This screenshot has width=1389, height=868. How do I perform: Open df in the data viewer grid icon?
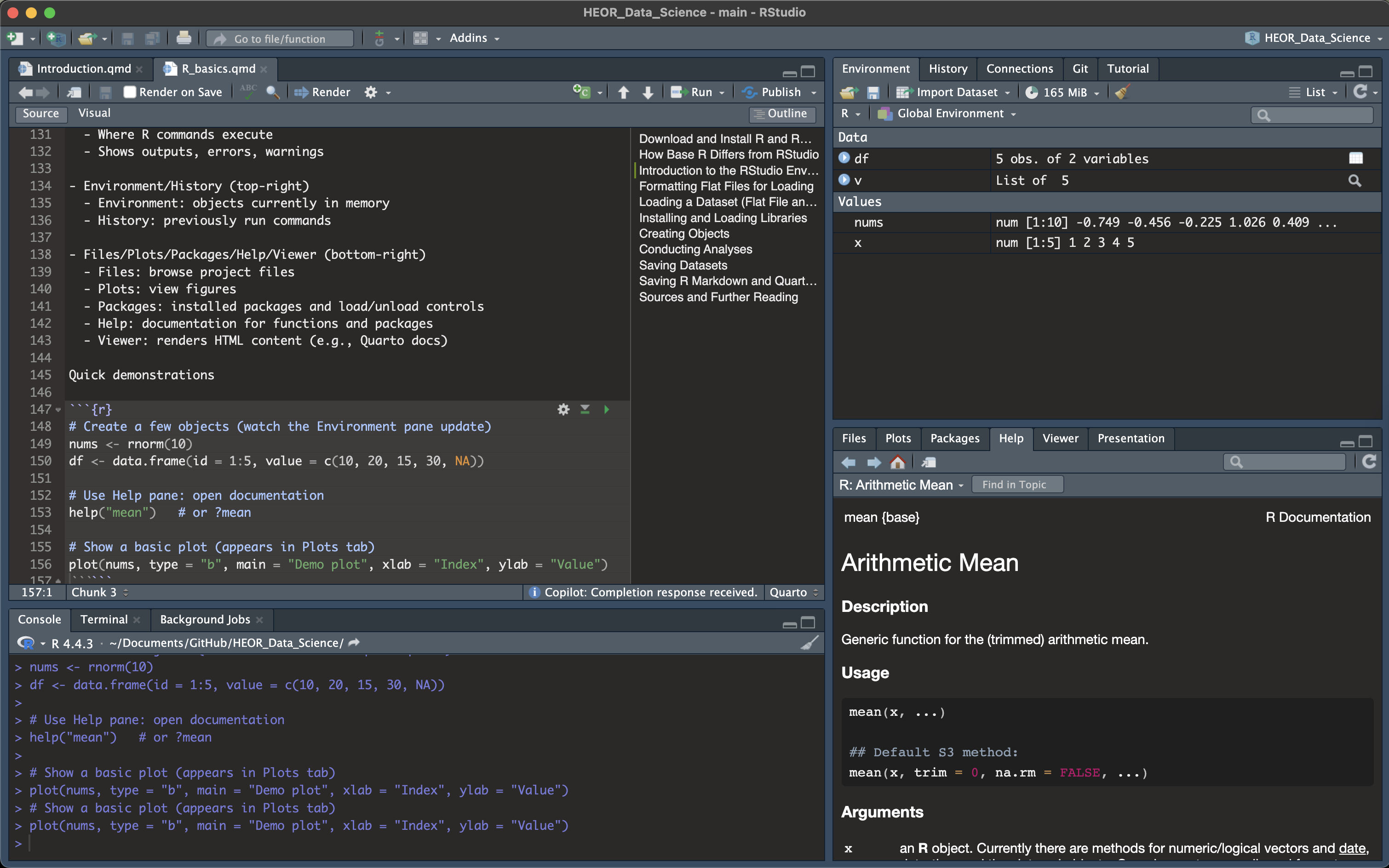click(1356, 158)
